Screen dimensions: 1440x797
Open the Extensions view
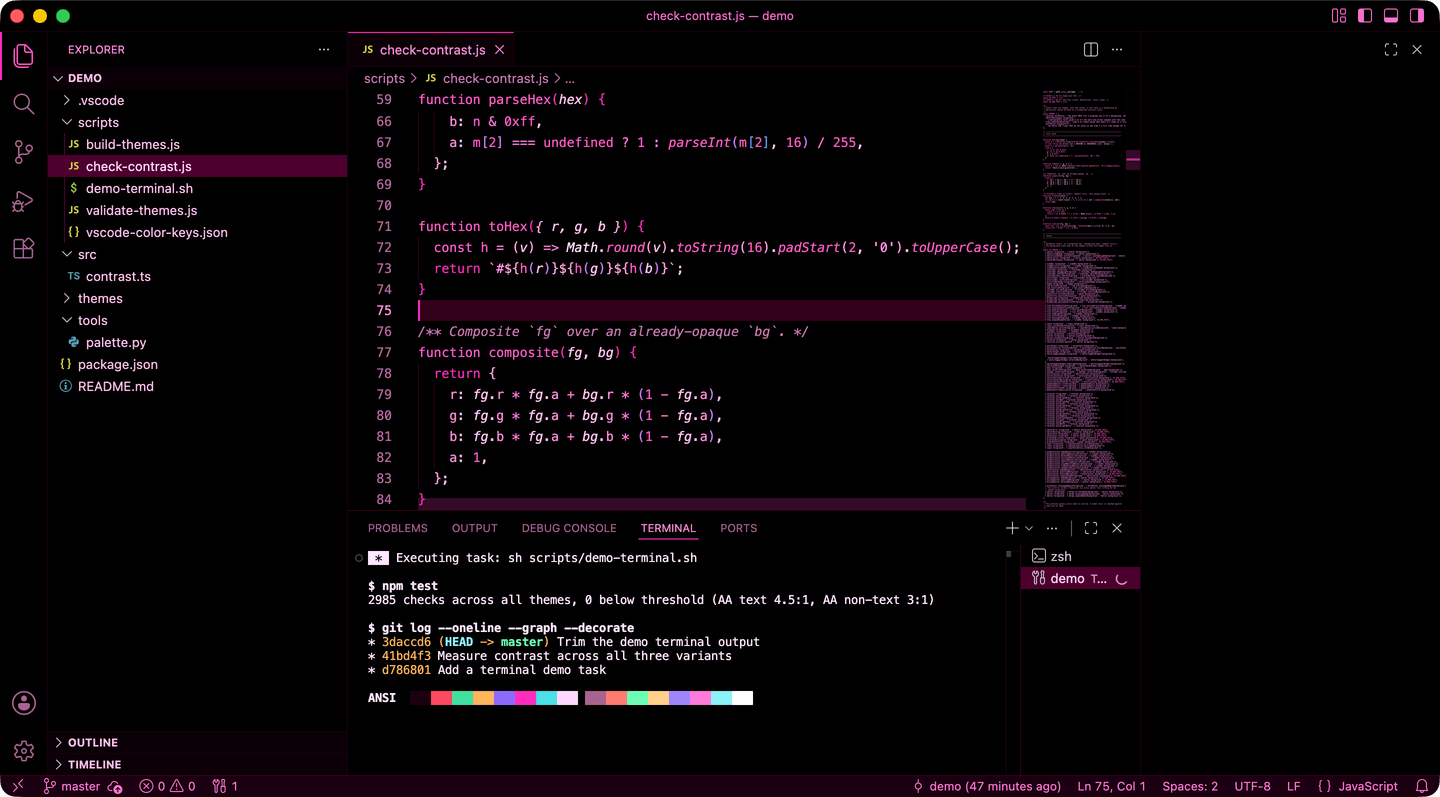tap(24, 248)
